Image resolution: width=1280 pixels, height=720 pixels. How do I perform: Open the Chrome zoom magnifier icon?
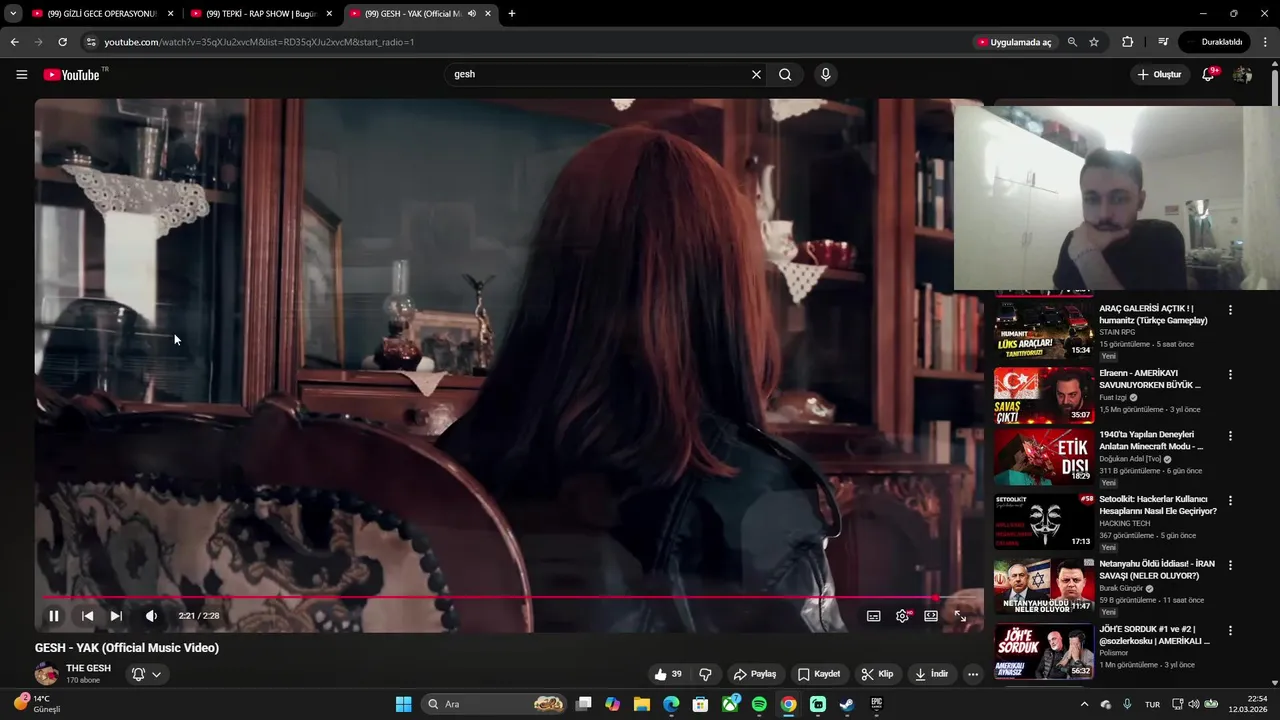click(1072, 42)
